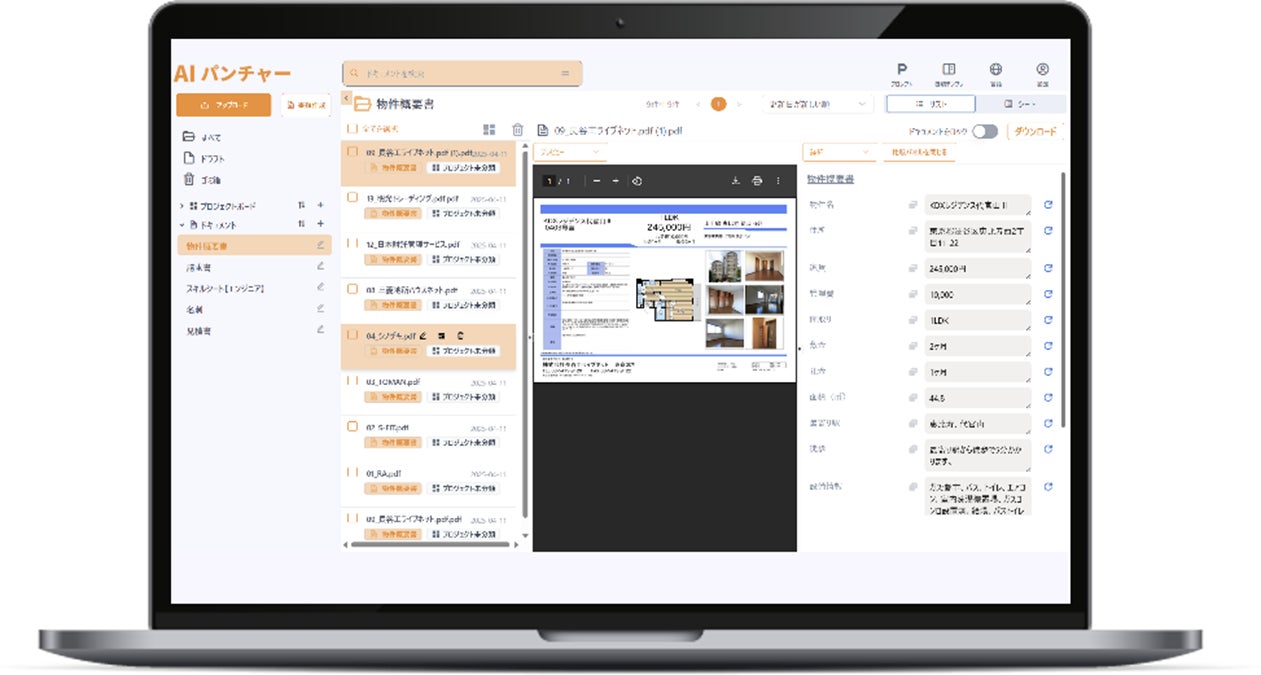Zoom in using PDF viewer plus
The image size is (1261, 675).
pyautogui.click(x=615, y=181)
